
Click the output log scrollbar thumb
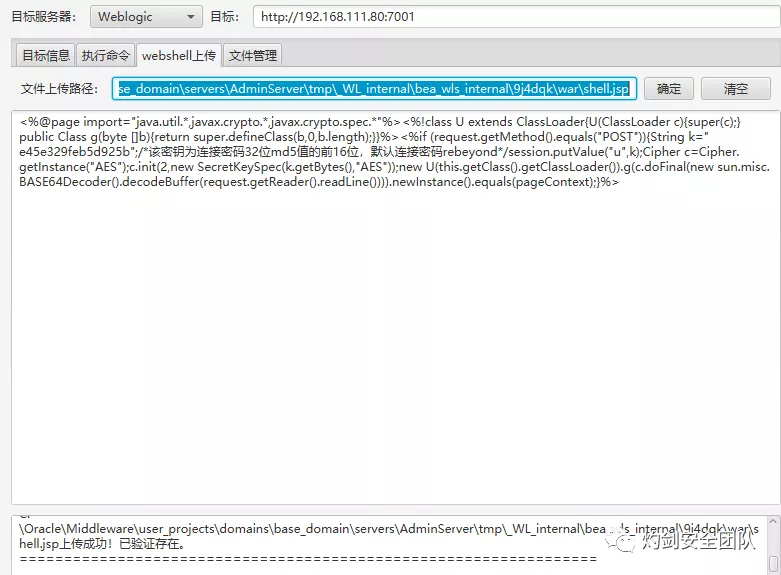(773, 564)
